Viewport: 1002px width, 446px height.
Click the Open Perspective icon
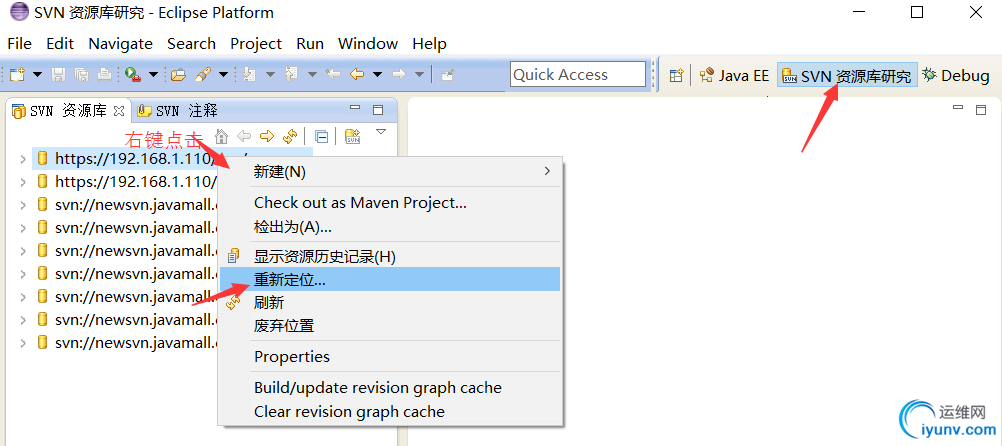676,75
